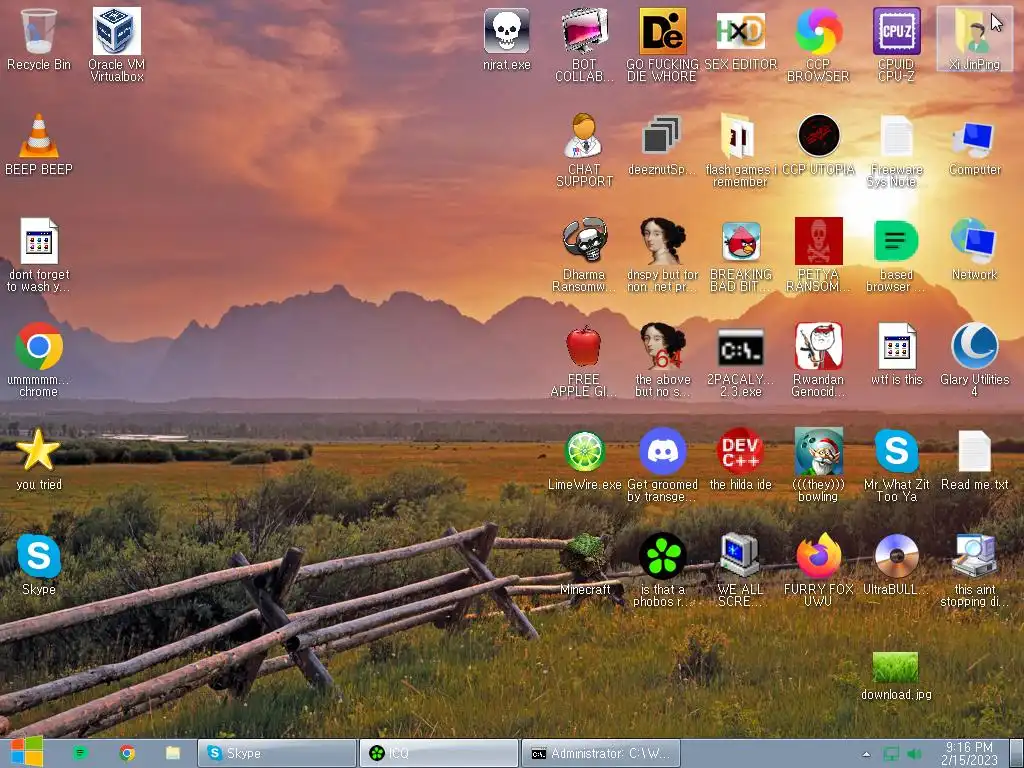The width and height of the screenshot is (1024, 768).
Task: Switch to the ICQ taskbar window
Action: click(438, 753)
